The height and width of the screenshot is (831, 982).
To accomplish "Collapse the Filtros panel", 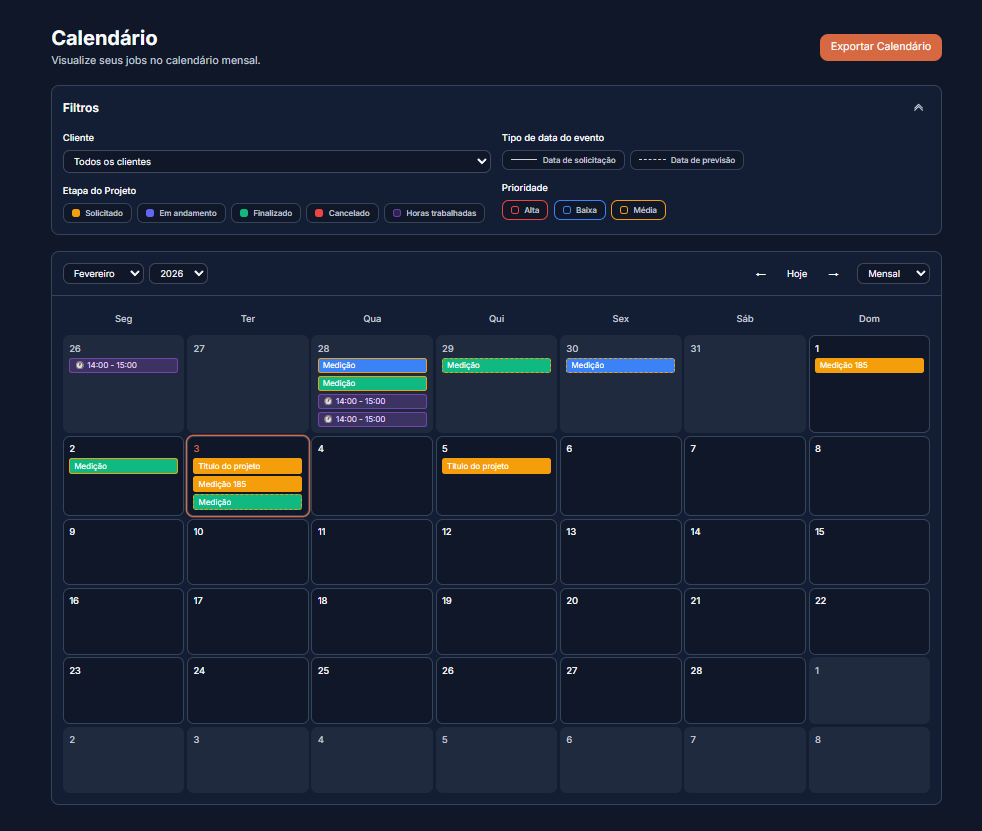I will (918, 107).
